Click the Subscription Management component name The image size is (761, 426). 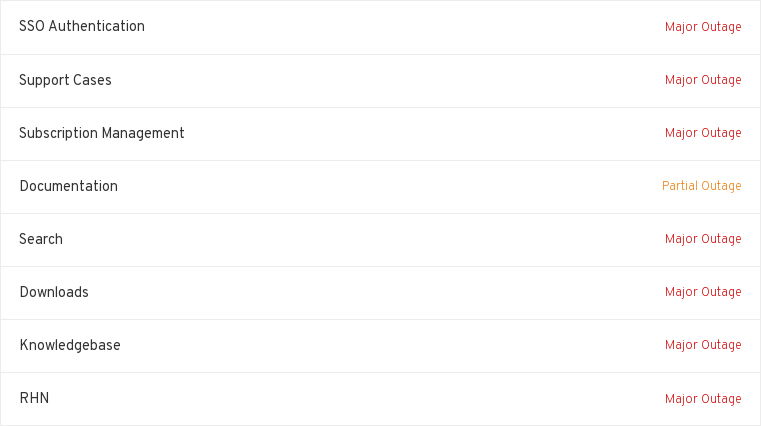coord(102,133)
